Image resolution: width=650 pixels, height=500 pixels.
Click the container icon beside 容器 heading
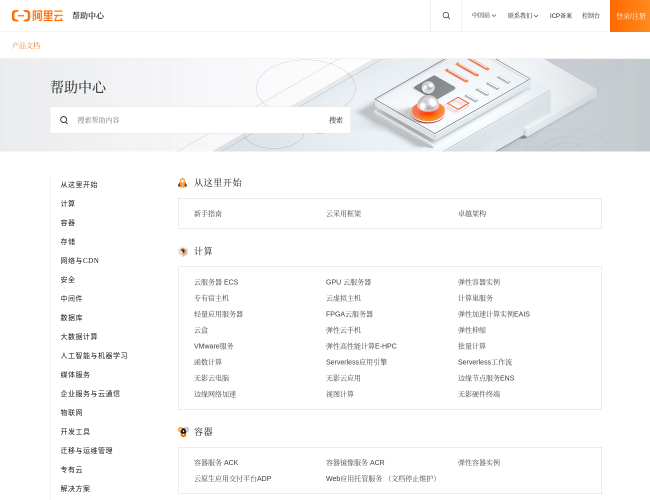pyautogui.click(x=183, y=432)
